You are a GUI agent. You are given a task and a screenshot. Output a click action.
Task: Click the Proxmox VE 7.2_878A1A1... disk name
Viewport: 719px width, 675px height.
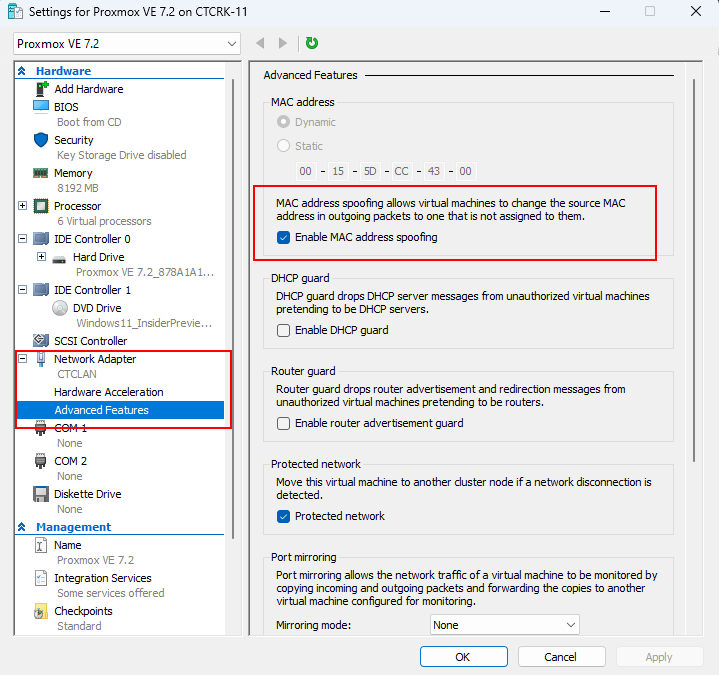[x=145, y=272]
